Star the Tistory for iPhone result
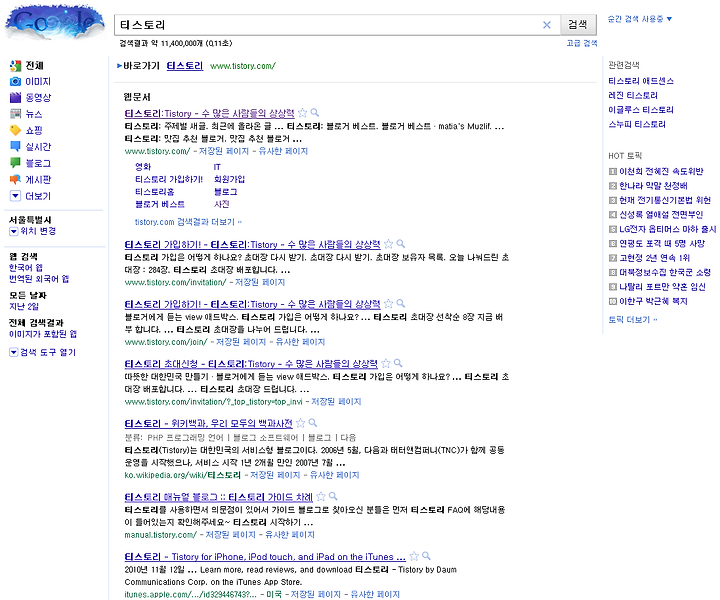This screenshot has height=600, width=720. [414, 556]
